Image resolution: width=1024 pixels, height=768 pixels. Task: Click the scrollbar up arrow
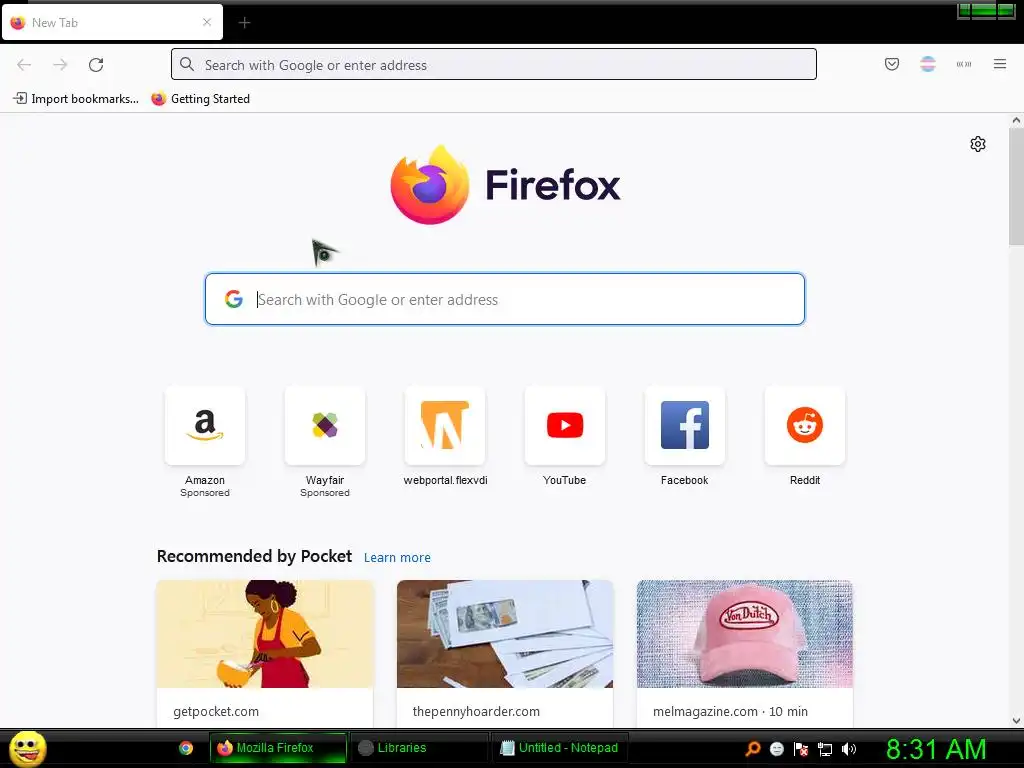[1016, 120]
